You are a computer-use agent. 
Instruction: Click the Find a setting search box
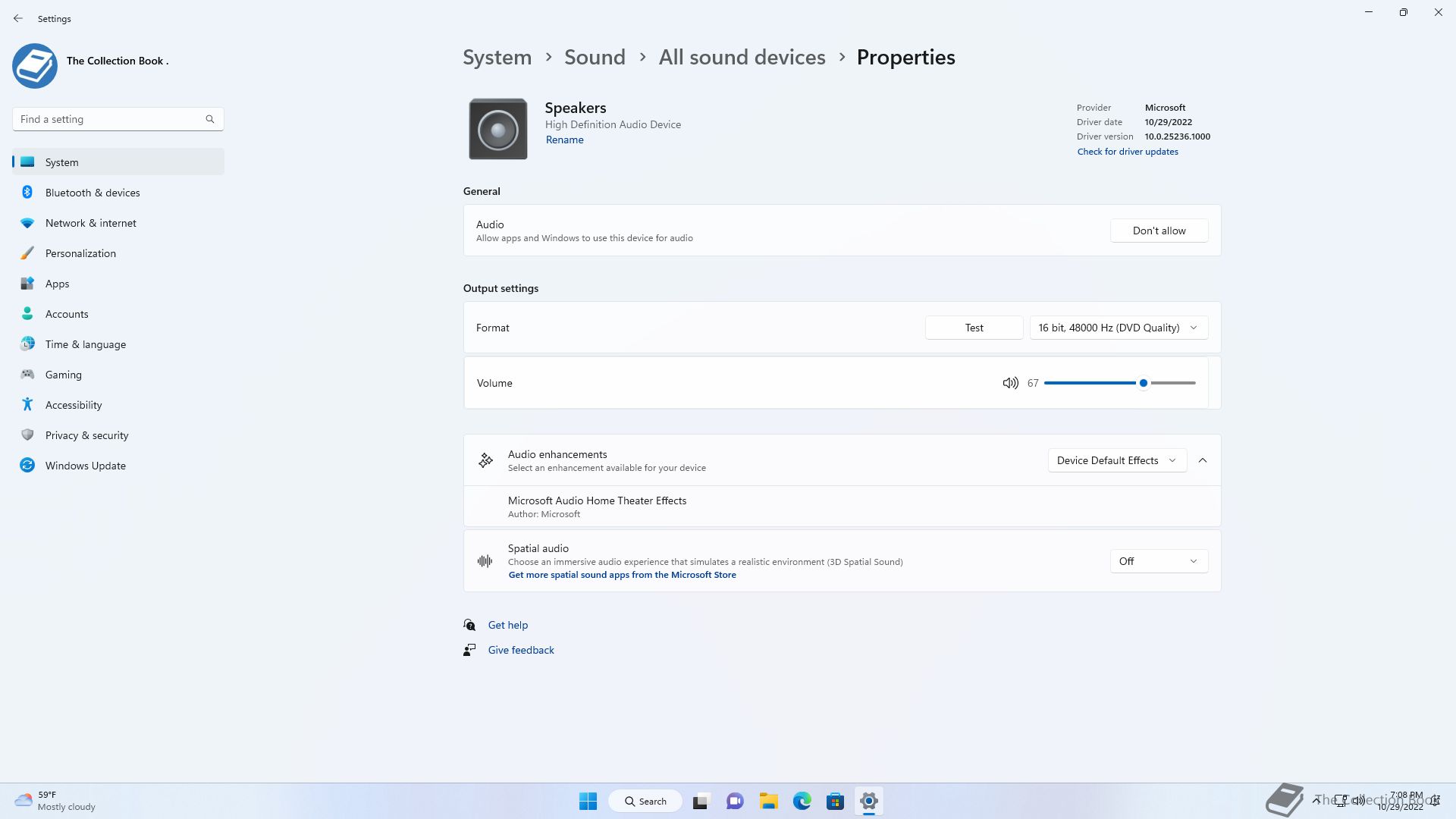coord(118,119)
